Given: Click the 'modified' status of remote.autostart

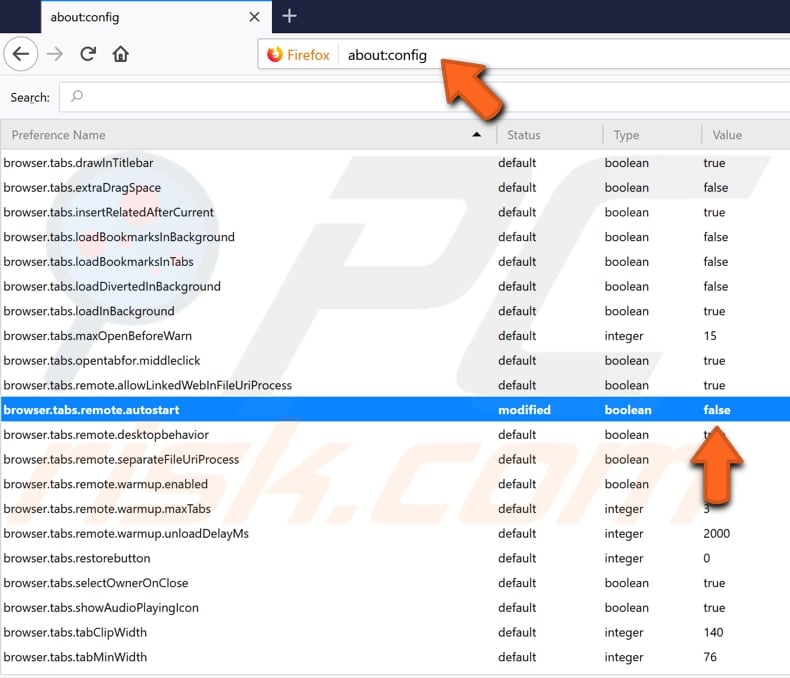Looking at the screenshot, I should (524, 410).
